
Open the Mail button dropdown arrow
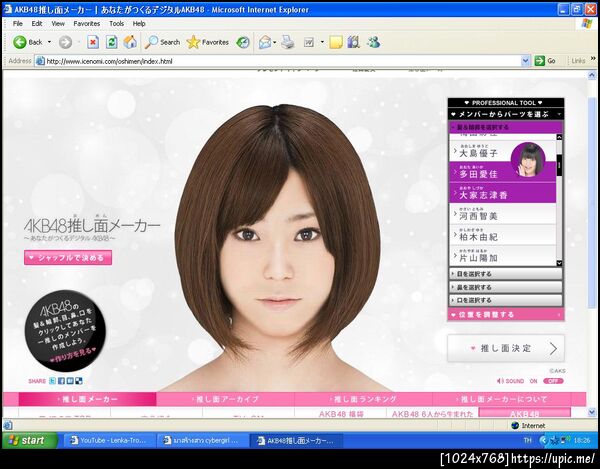(275, 42)
